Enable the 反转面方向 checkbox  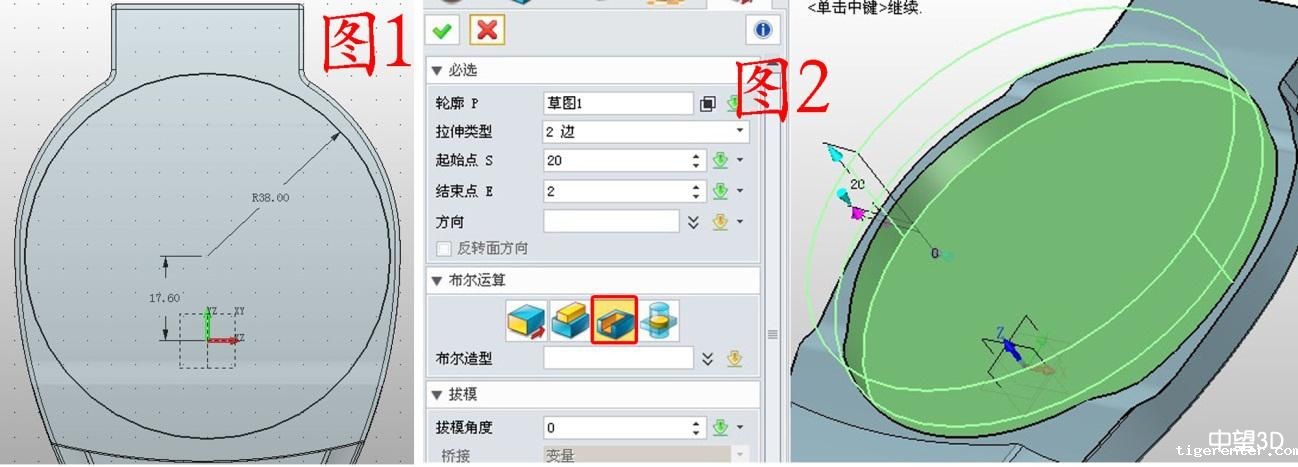(x=444, y=248)
